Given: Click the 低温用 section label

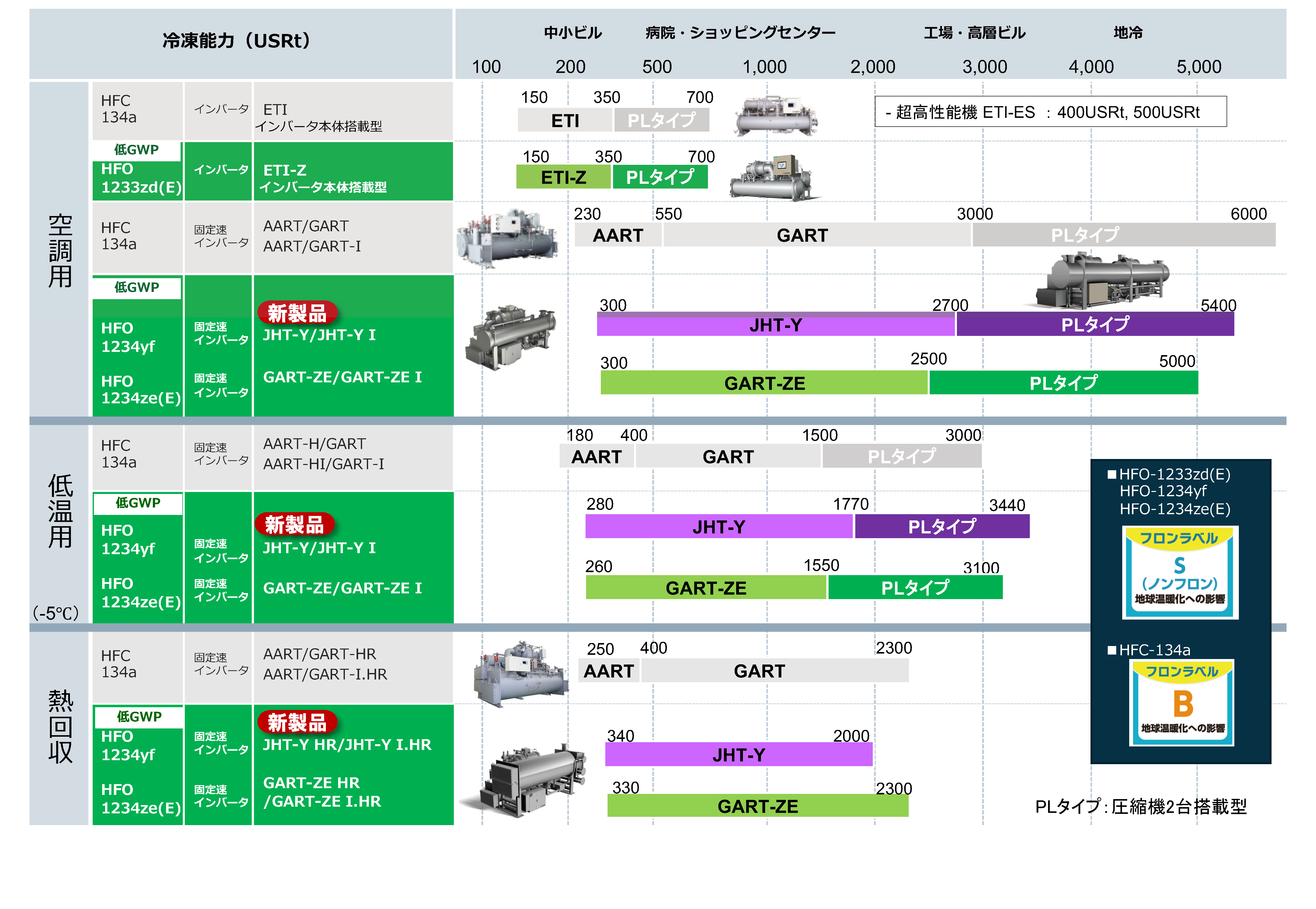Looking at the screenshot, I should pos(60,510).
